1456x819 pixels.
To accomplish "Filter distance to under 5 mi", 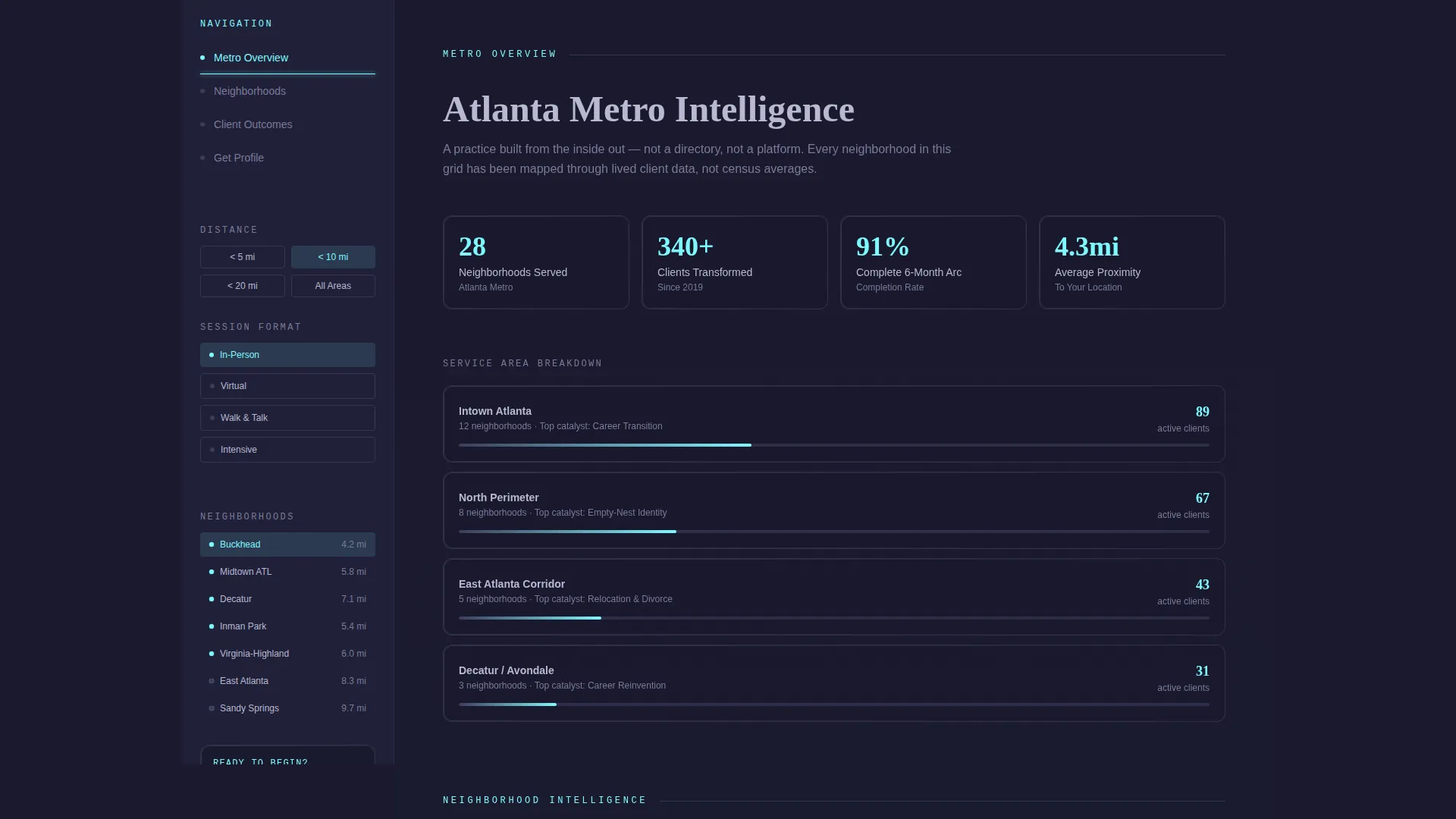I will [243, 257].
